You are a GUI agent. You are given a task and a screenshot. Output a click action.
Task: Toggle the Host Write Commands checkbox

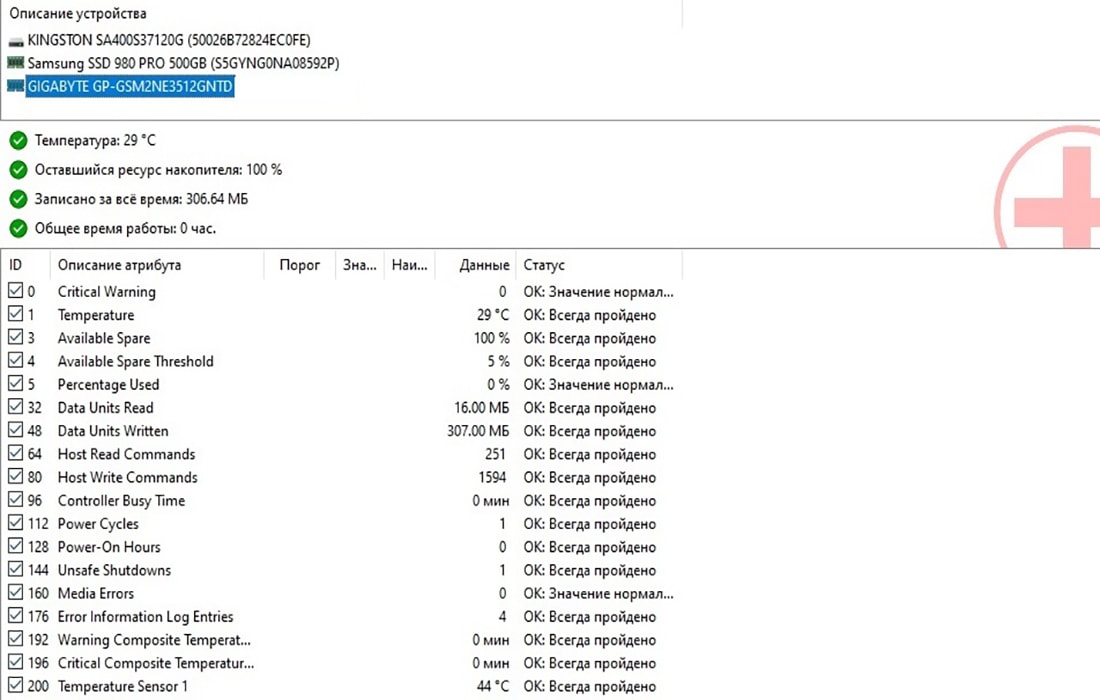click(x=15, y=476)
